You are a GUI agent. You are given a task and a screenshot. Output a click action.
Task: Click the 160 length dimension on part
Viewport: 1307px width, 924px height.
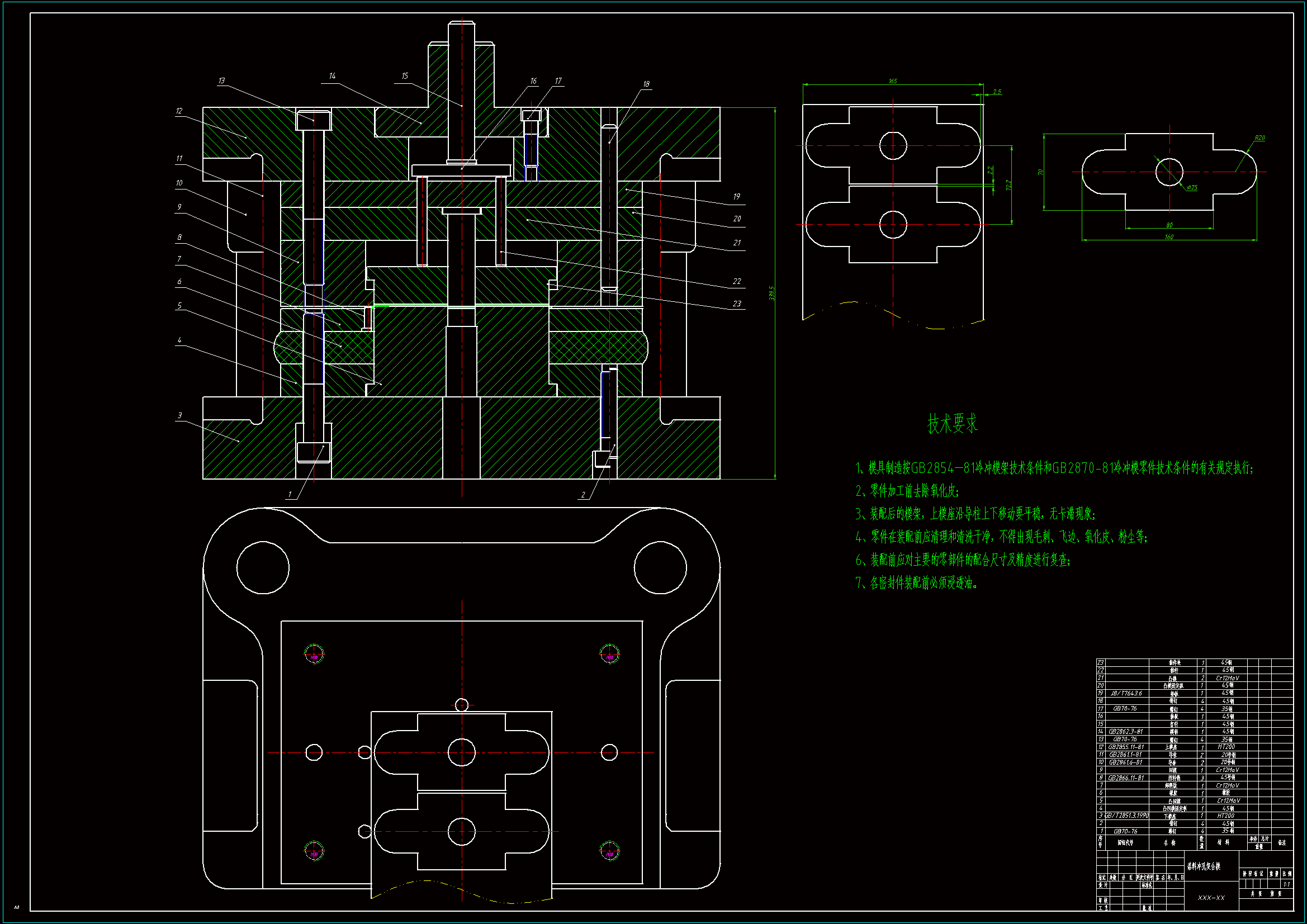[1169, 237]
